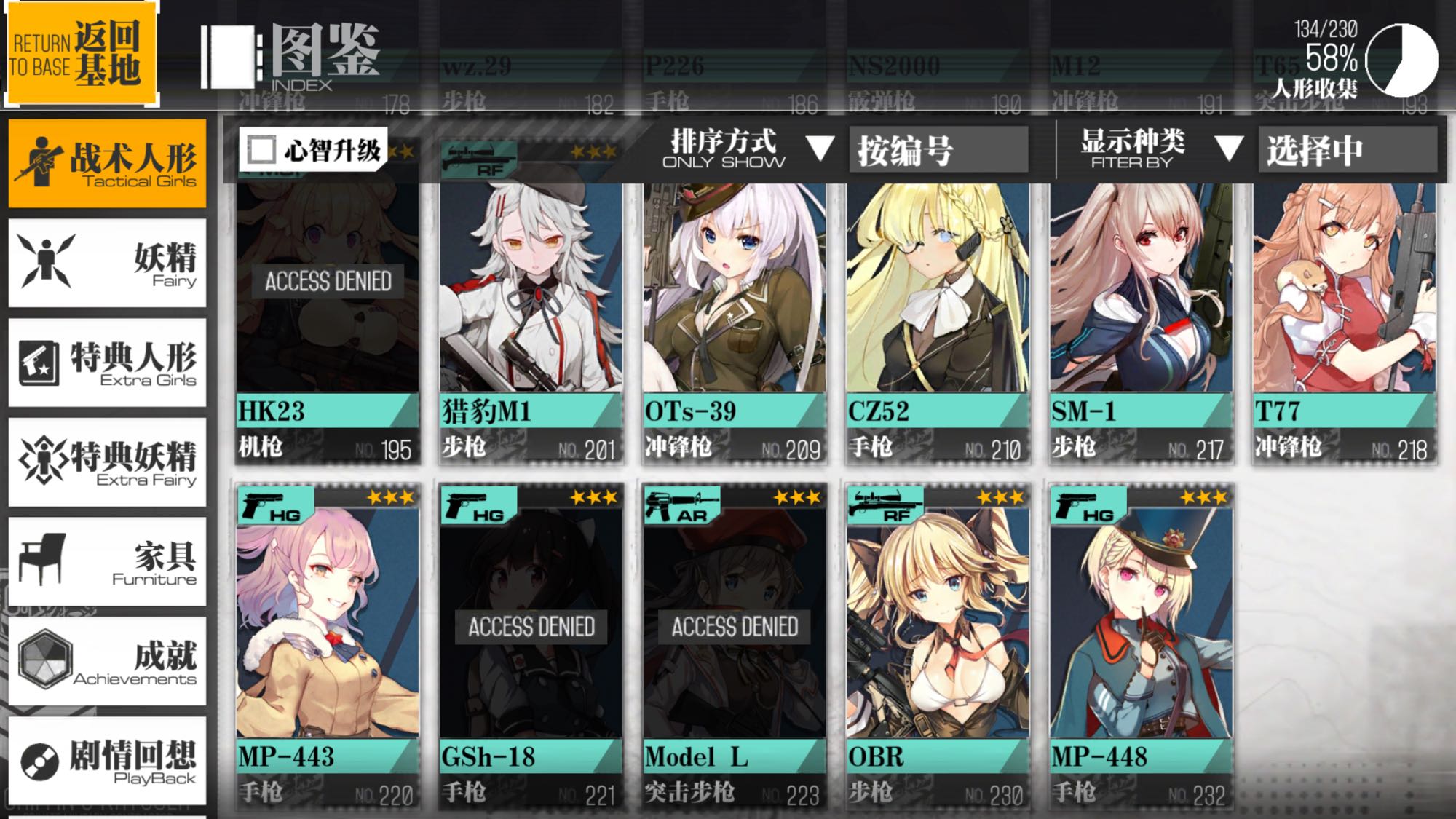Open the Achievements hexagon icon
The height and width of the screenshot is (819, 1456).
point(45,659)
